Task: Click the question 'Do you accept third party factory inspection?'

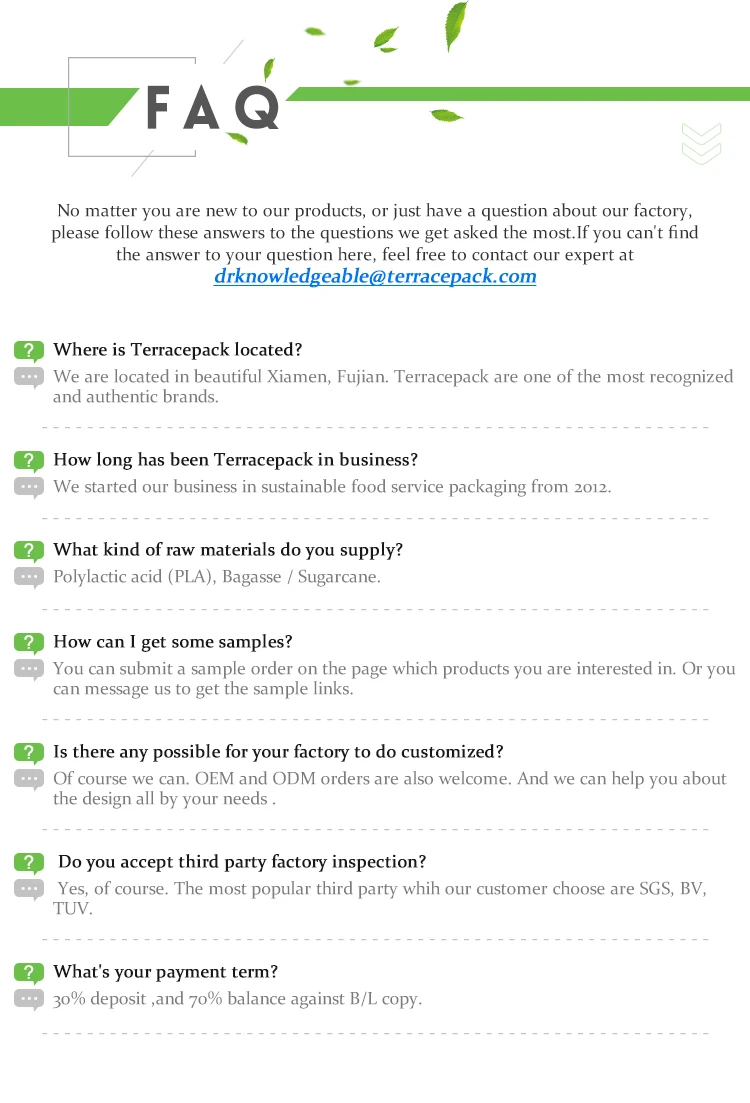Action: pyautogui.click(x=242, y=862)
